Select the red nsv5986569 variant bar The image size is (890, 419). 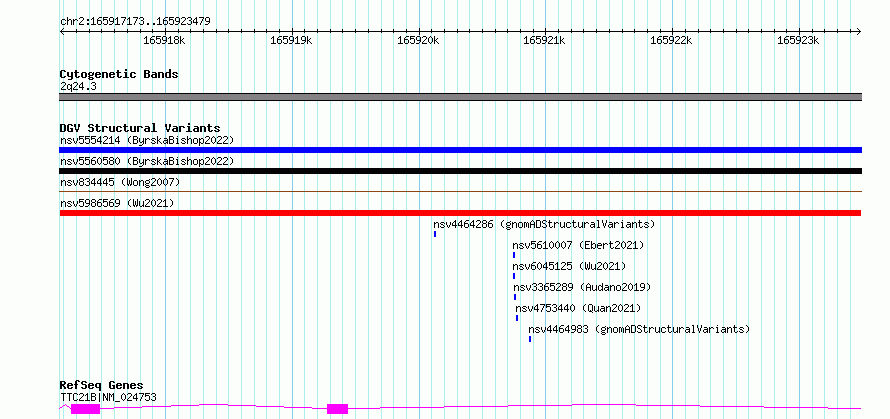(460, 213)
